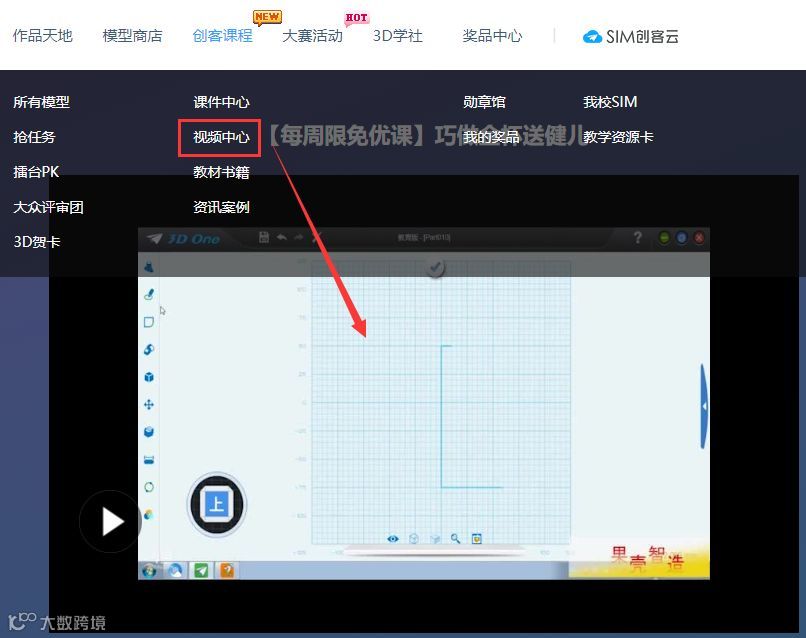Open the 大赛活动 nav item

pyautogui.click(x=312, y=36)
